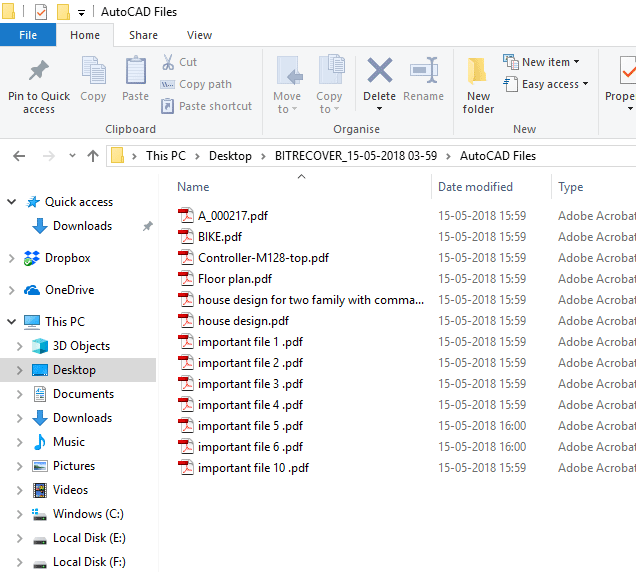Expand the Dropbox tree node

12,258
